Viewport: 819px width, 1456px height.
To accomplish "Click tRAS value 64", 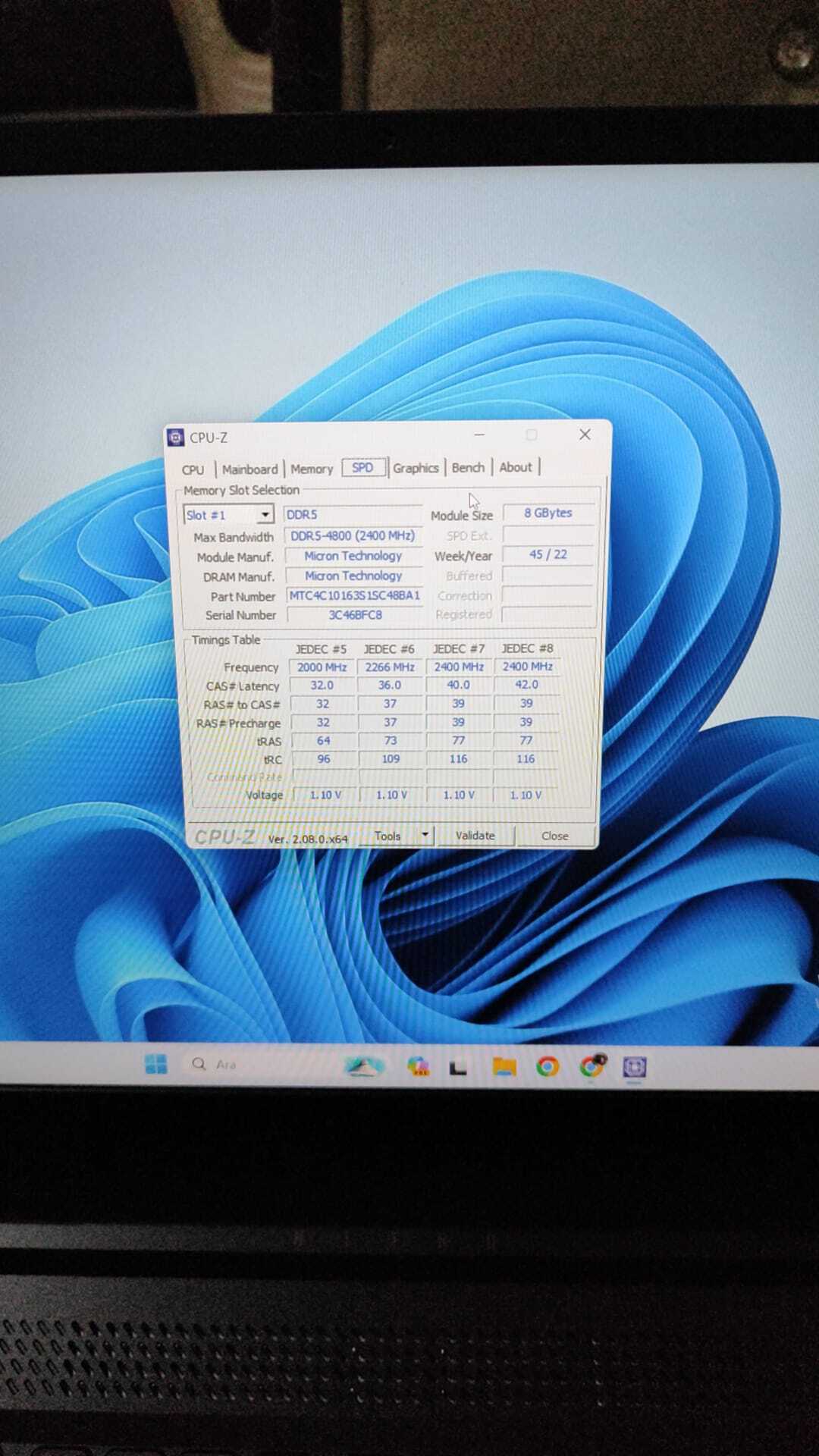I will point(324,740).
